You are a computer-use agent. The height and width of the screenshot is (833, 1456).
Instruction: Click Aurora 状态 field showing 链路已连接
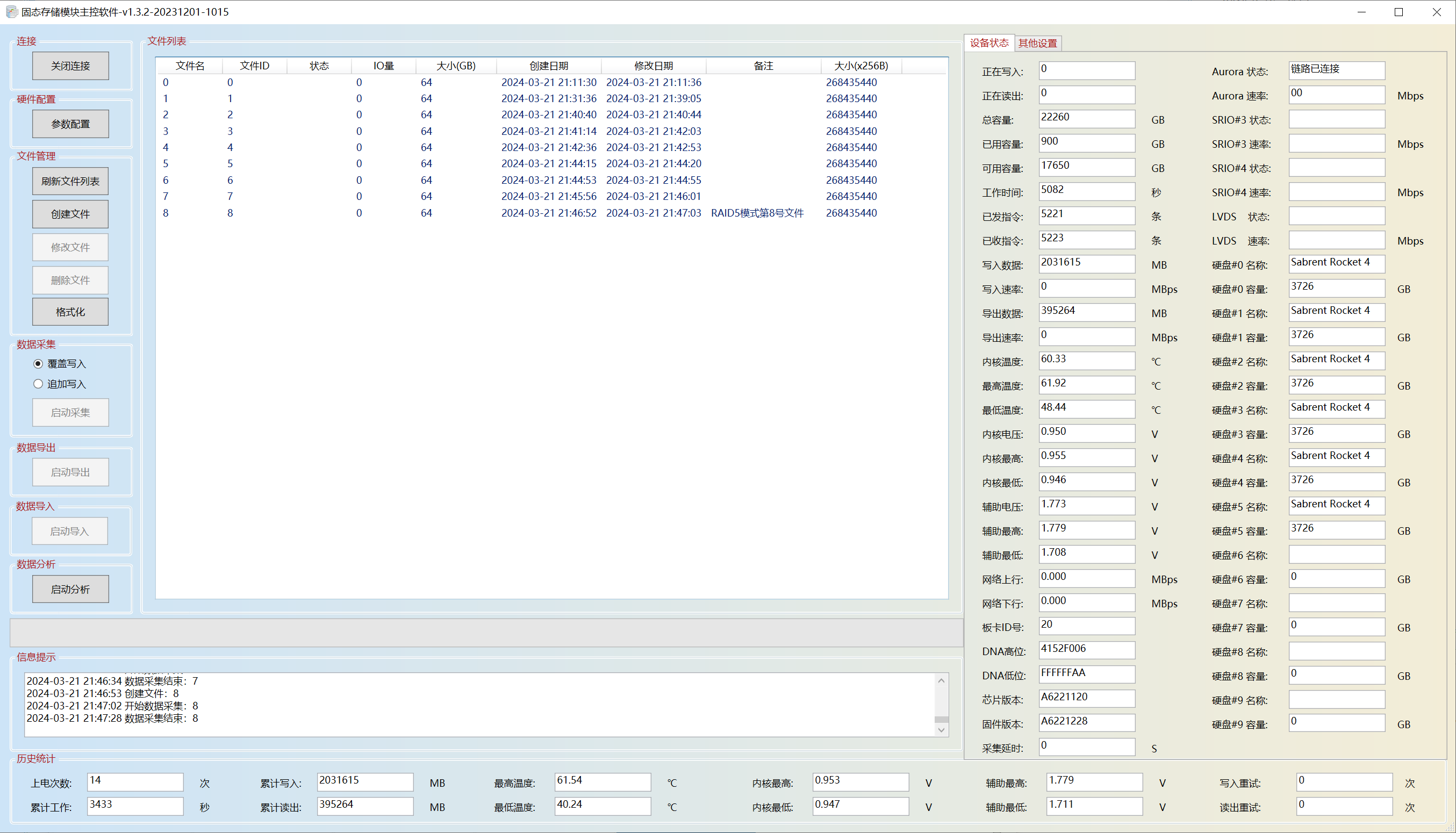[x=1337, y=70]
